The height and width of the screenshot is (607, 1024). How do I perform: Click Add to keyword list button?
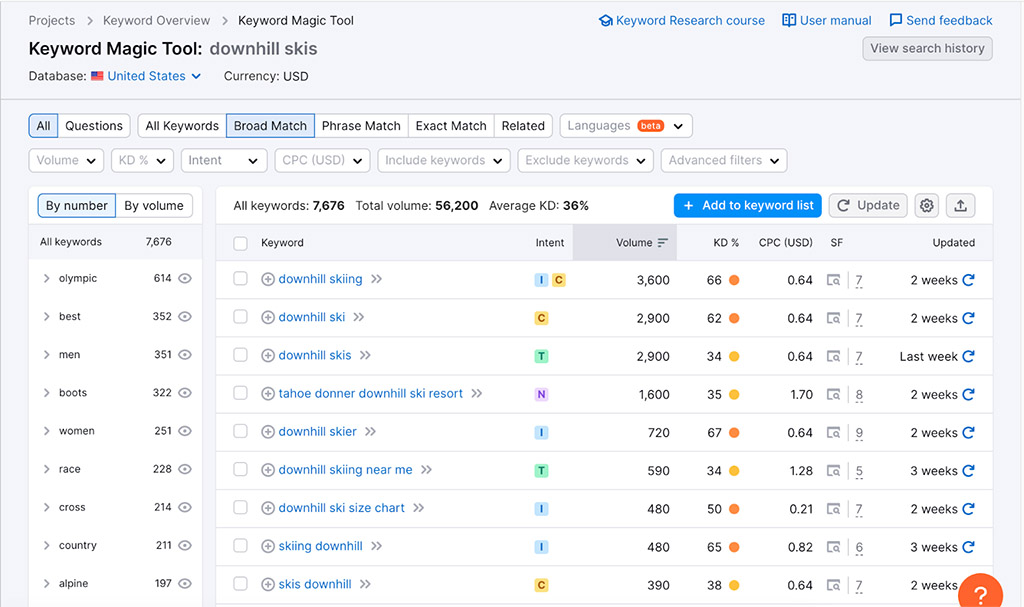tap(747, 205)
